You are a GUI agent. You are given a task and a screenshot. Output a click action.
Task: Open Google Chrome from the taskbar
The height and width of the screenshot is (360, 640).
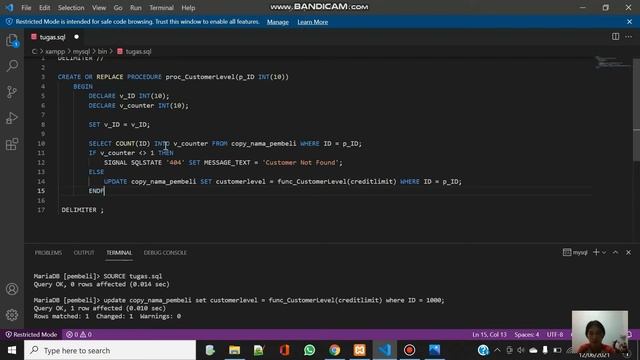(334, 350)
